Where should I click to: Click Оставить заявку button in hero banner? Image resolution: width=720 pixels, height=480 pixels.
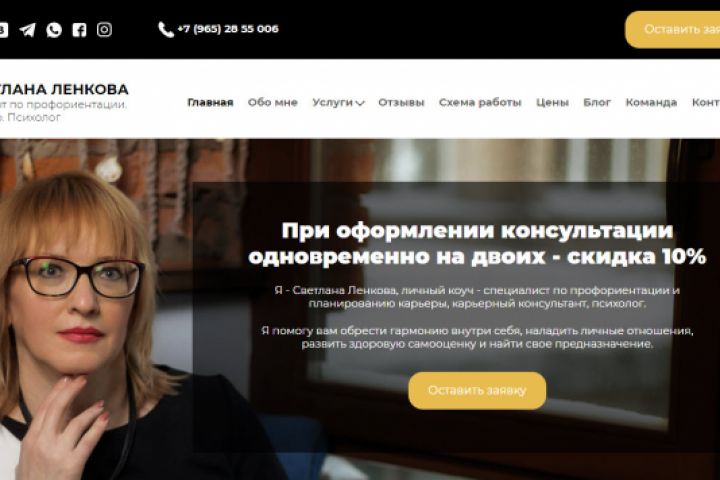coord(477,390)
